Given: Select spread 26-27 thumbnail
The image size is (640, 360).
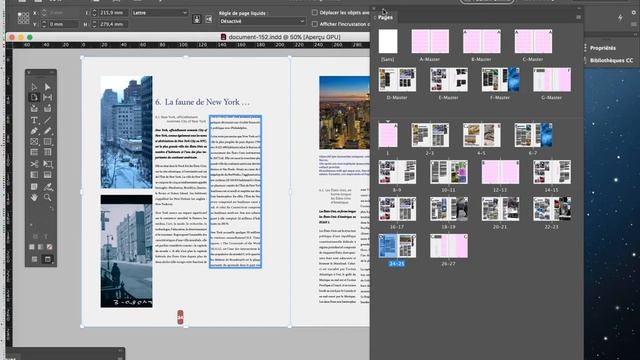Looking at the screenshot, I should (449, 246).
